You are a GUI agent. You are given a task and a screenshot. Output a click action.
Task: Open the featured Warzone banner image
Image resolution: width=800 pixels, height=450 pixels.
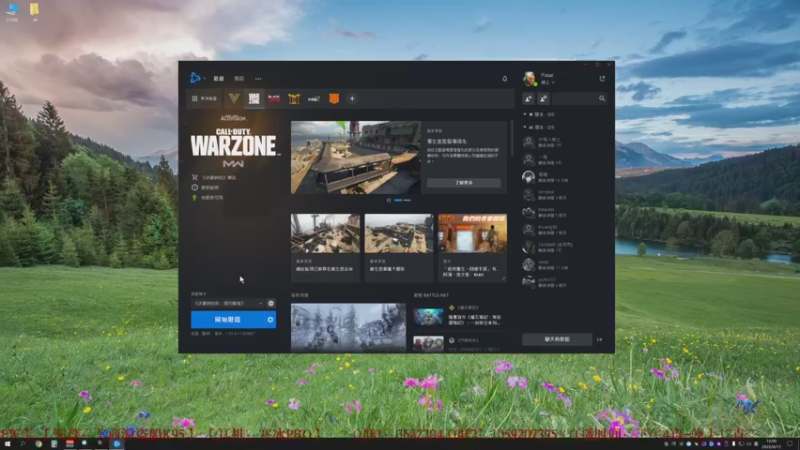tap(356, 157)
